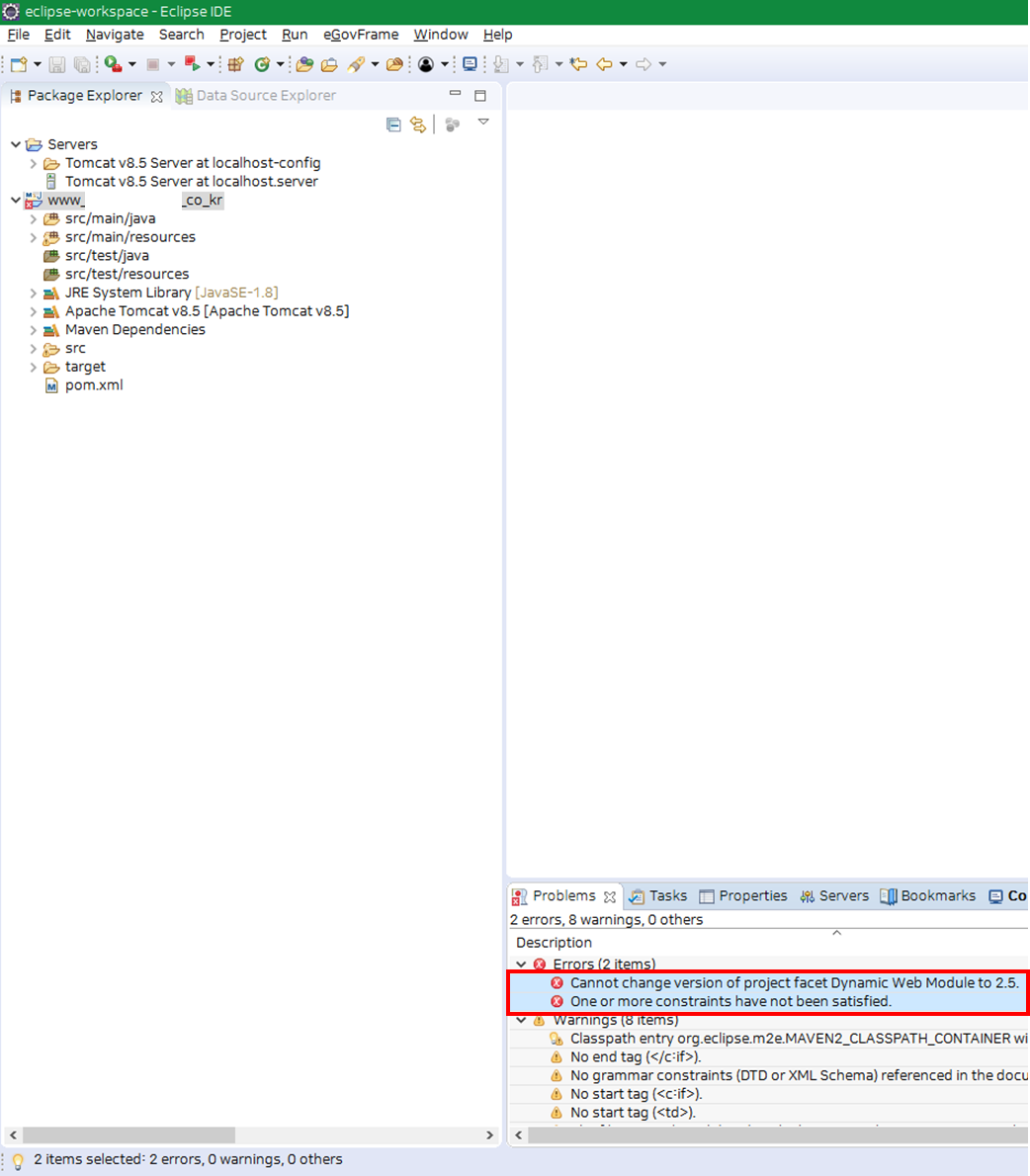
Task: Expand the target folder
Action: (x=33, y=367)
